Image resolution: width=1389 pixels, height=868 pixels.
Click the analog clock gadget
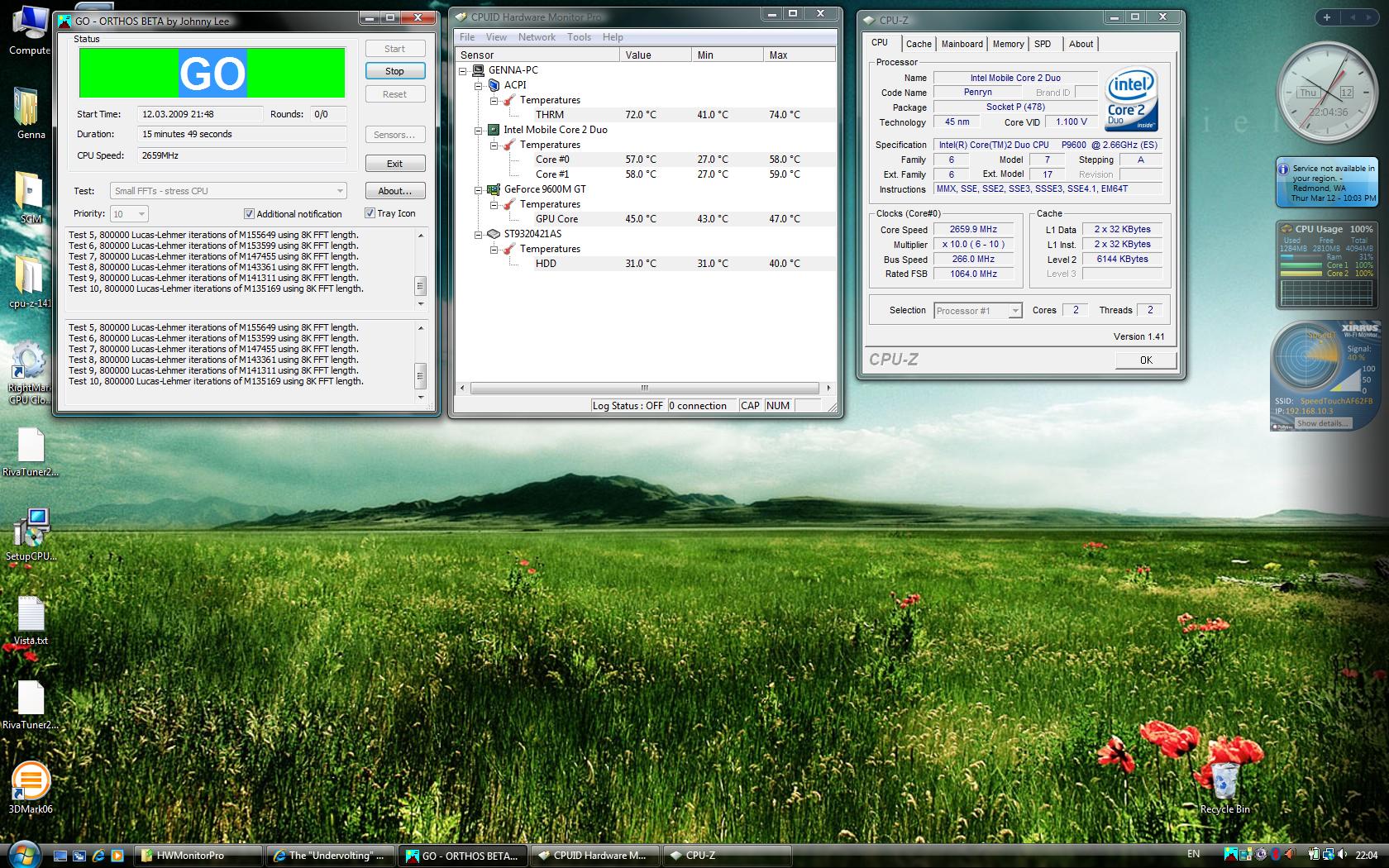(1328, 94)
